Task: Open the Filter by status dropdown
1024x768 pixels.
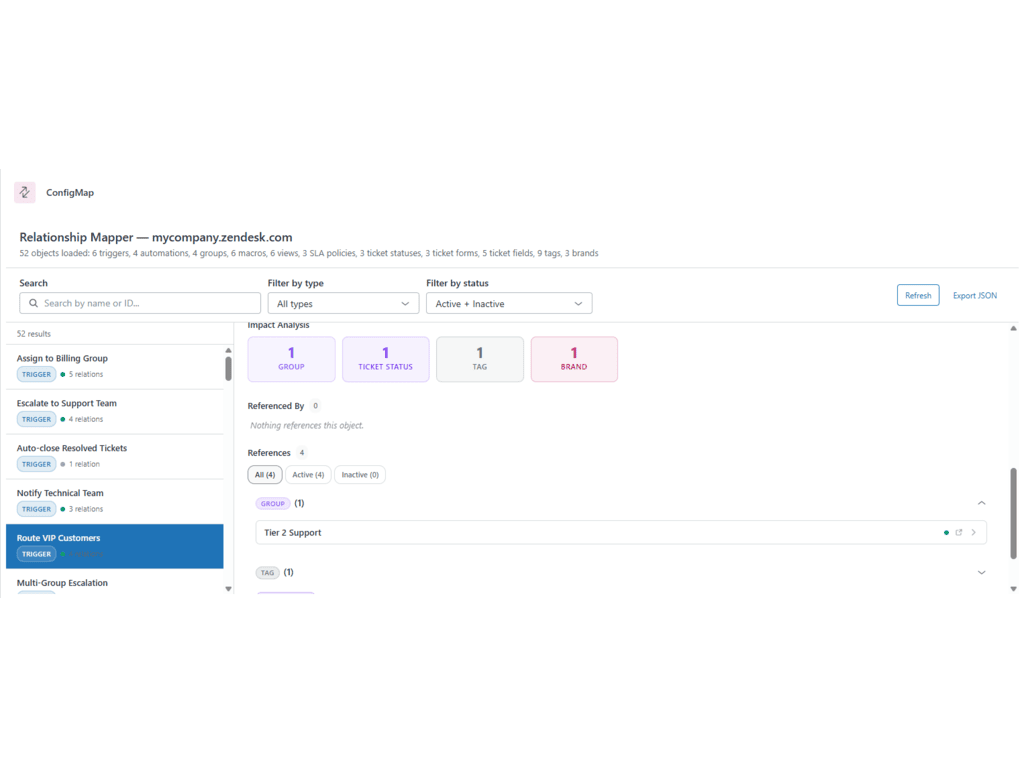Action: pyautogui.click(x=509, y=303)
